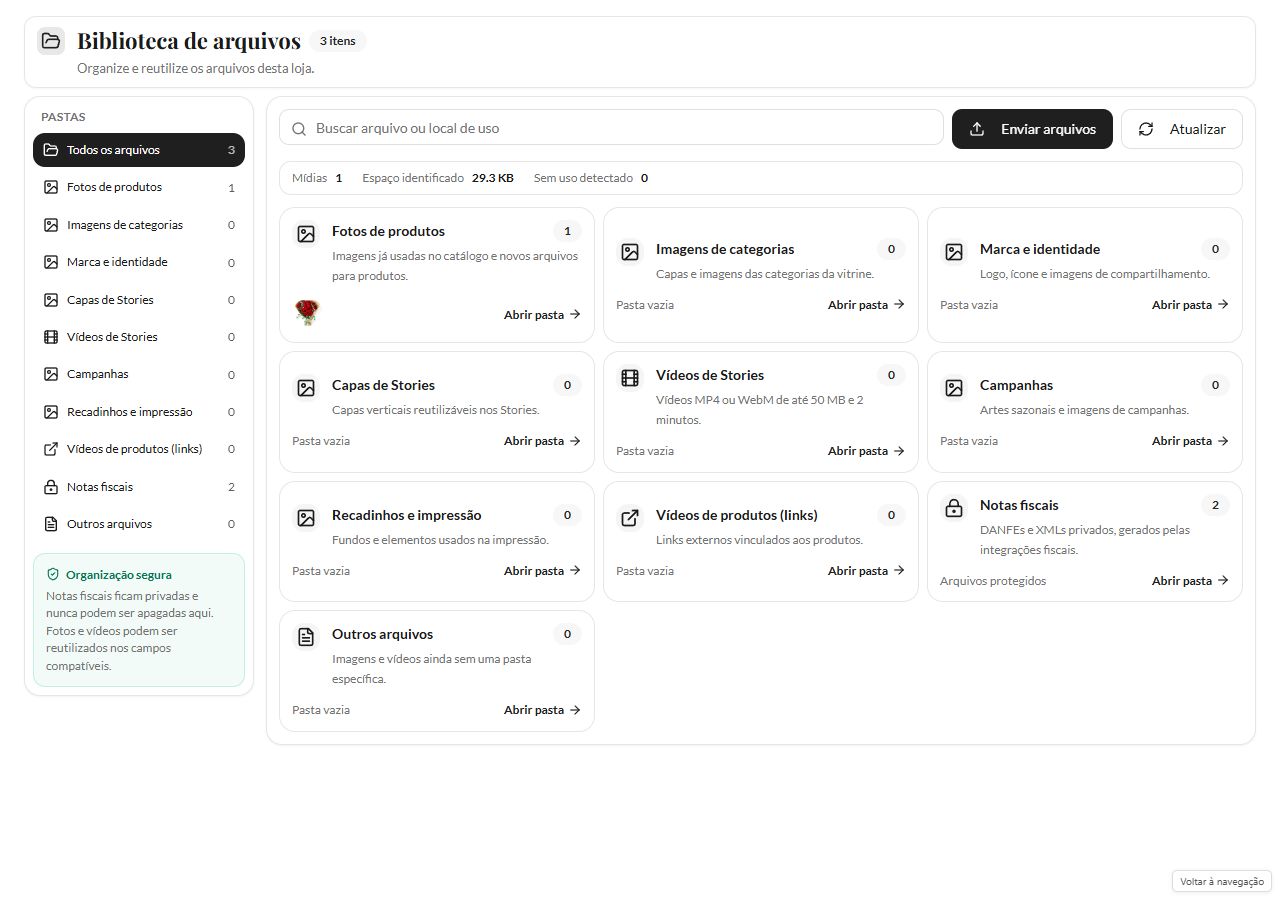Click the folder icon beside Biblioteca de arquivos
Screen dimensions: 1280x900
click(51, 41)
